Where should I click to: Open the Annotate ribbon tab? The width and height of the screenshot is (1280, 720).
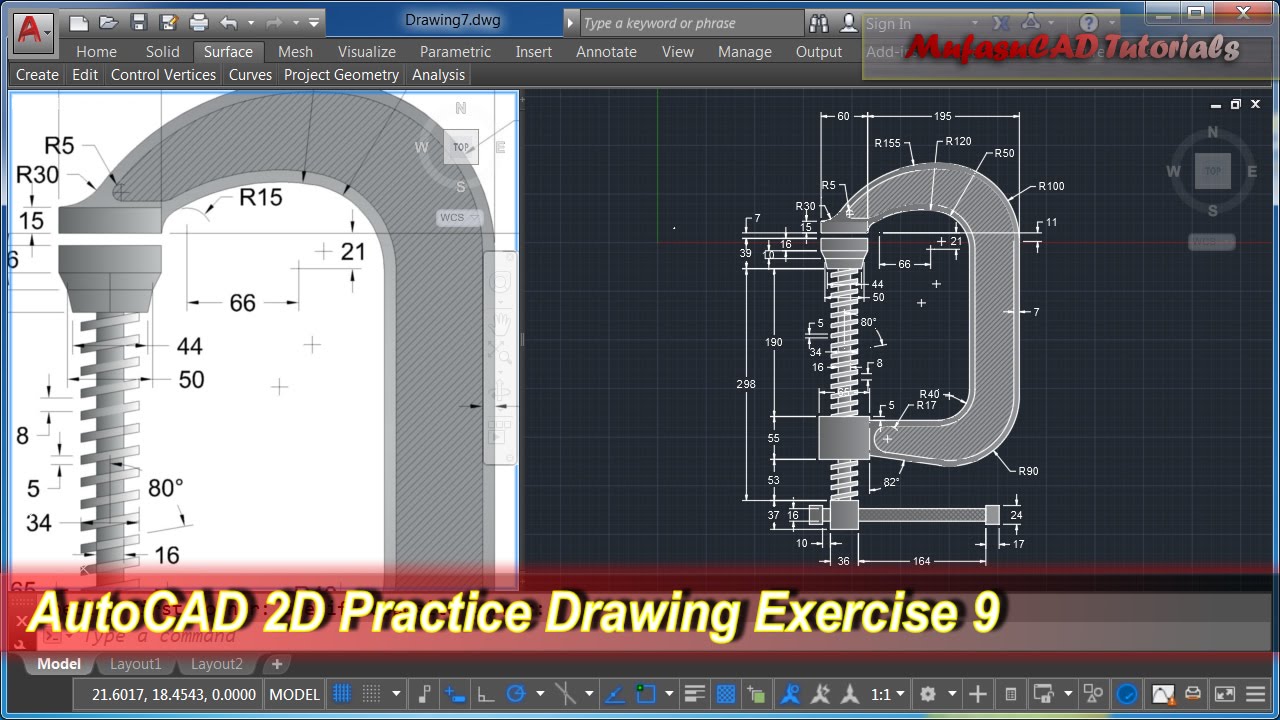pyautogui.click(x=606, y=52)
